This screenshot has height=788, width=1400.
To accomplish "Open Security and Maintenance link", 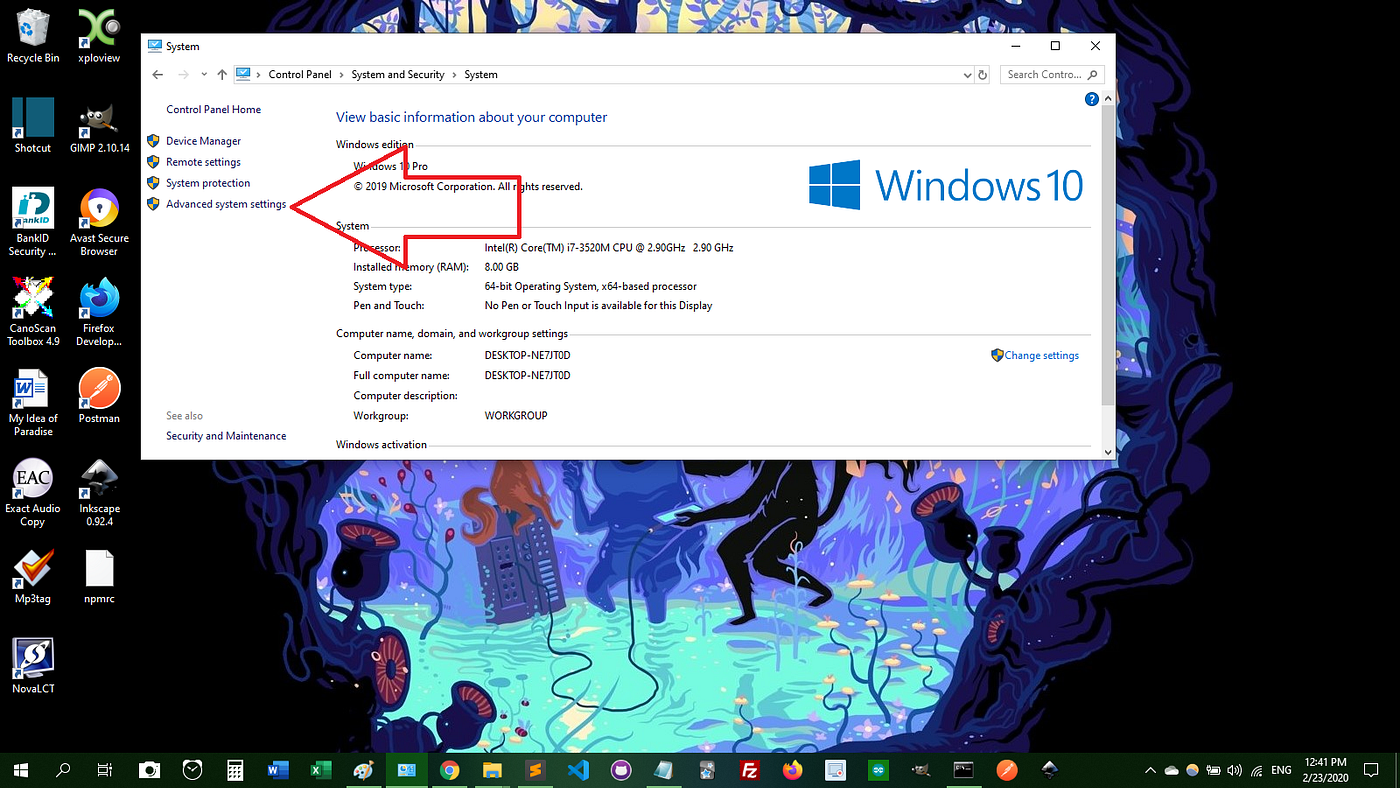I will tap(226, 436).
